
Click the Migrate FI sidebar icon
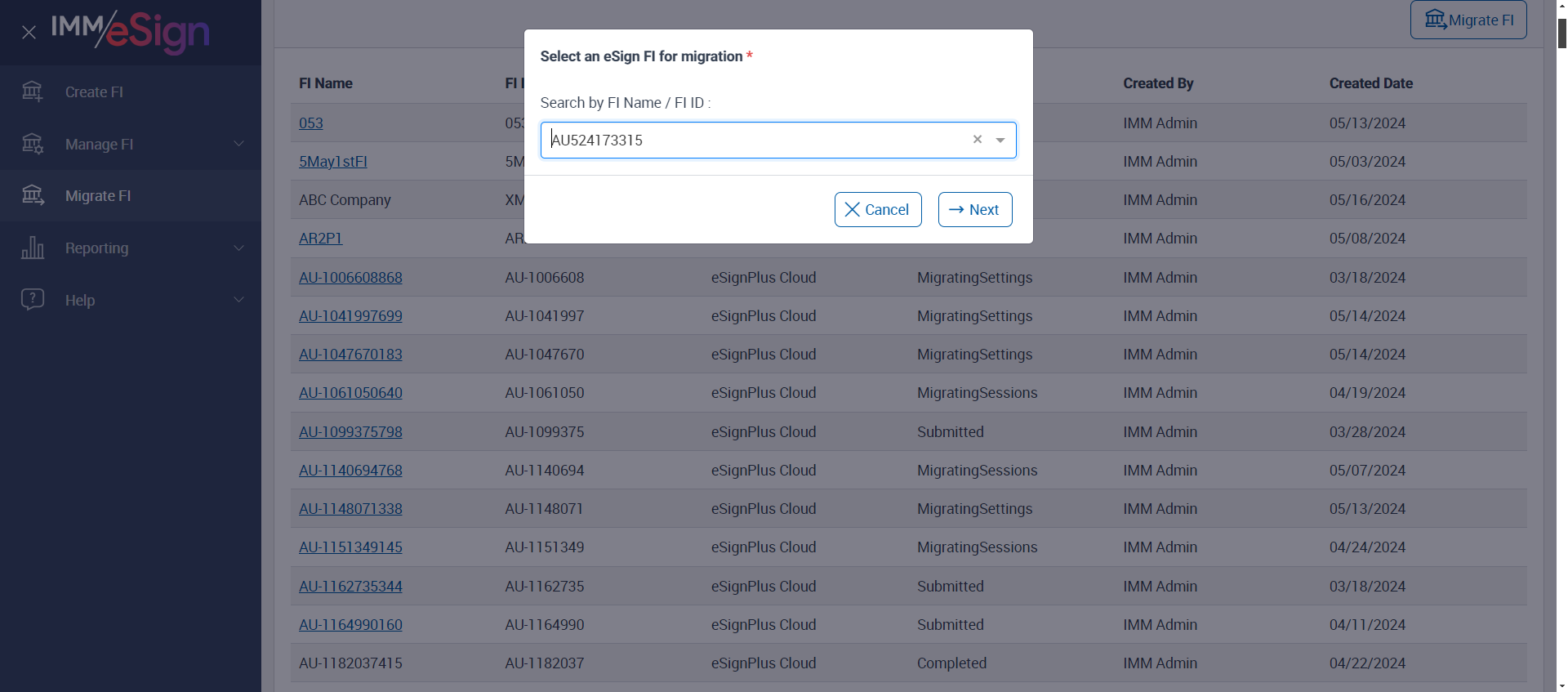pyautogui.click(x=33, y=195)
